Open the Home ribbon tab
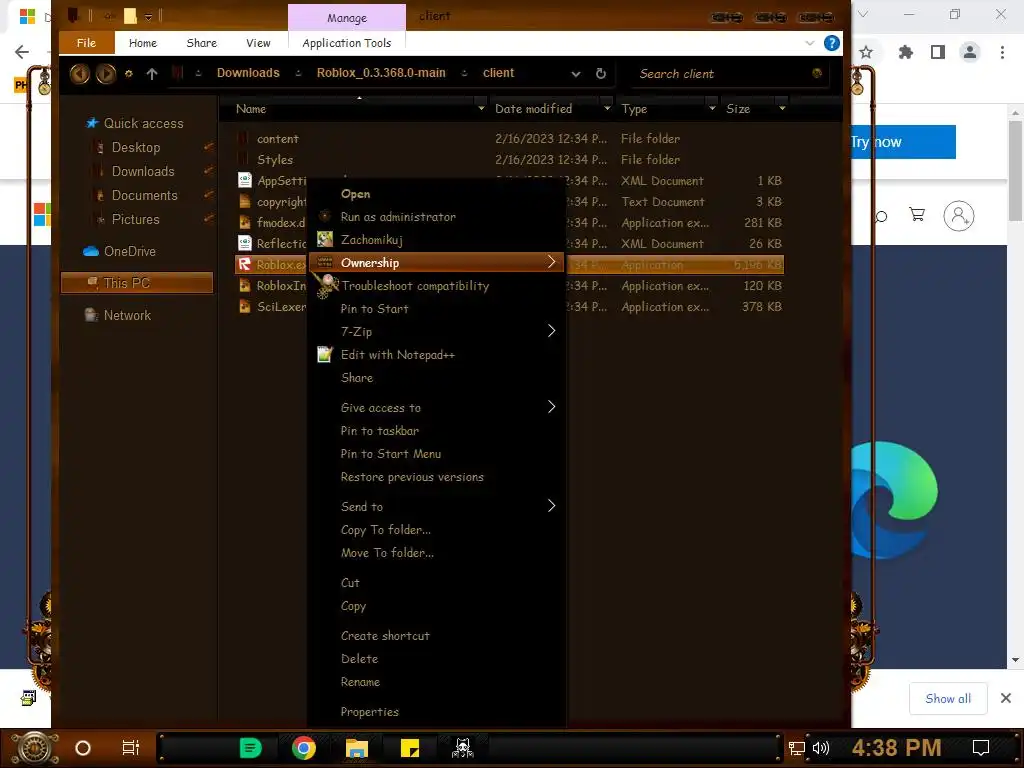 click(x=143, y=43)
